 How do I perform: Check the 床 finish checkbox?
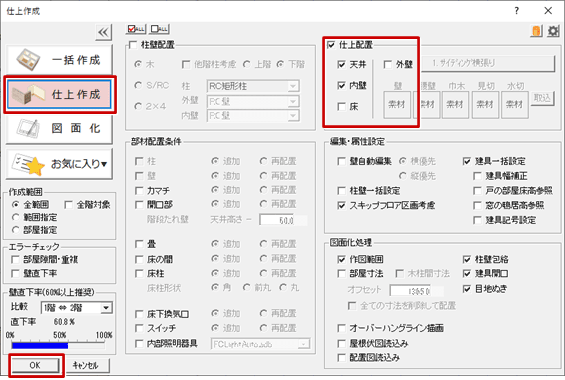click(x=342, y=107)
